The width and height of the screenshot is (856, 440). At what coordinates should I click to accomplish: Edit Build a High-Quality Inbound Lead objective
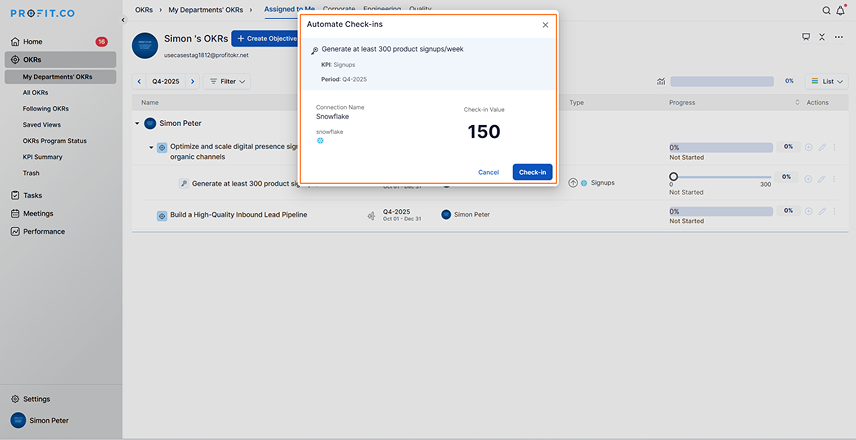(x=822, y=211)
